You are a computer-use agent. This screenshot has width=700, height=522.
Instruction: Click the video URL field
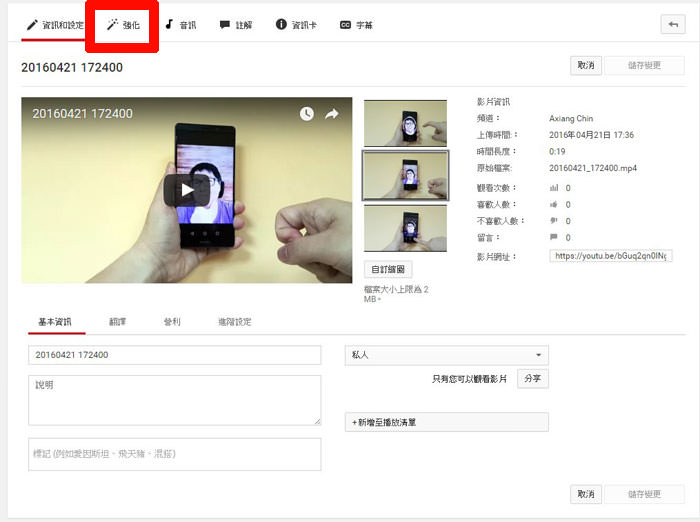610,256
